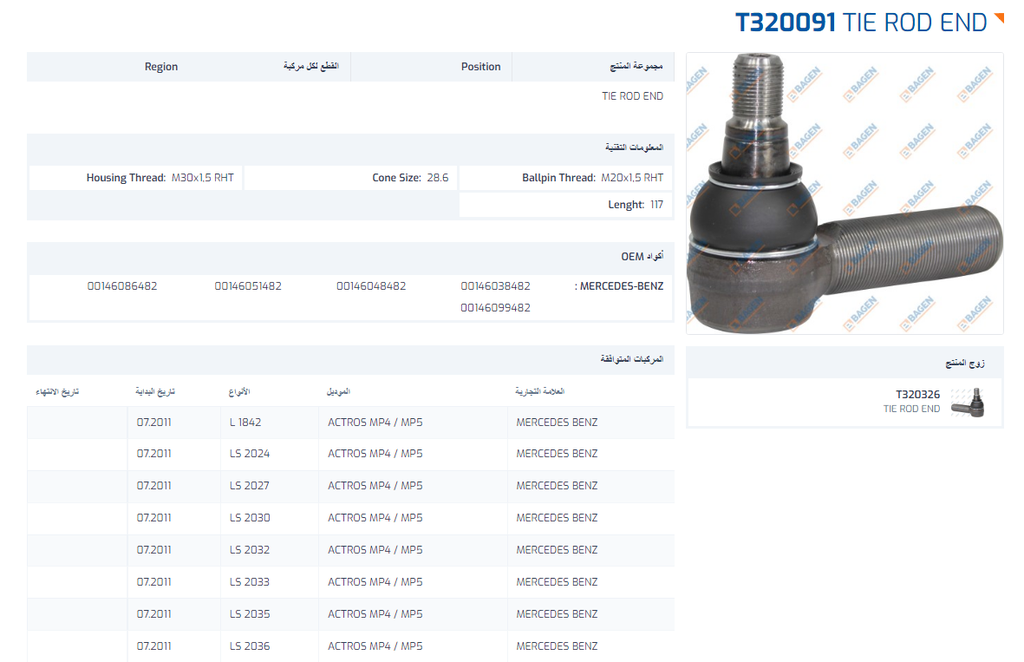Click MERCEDES BENZ in the LS 2036 row
The image size is (1024, 662).
pos(557,646)
